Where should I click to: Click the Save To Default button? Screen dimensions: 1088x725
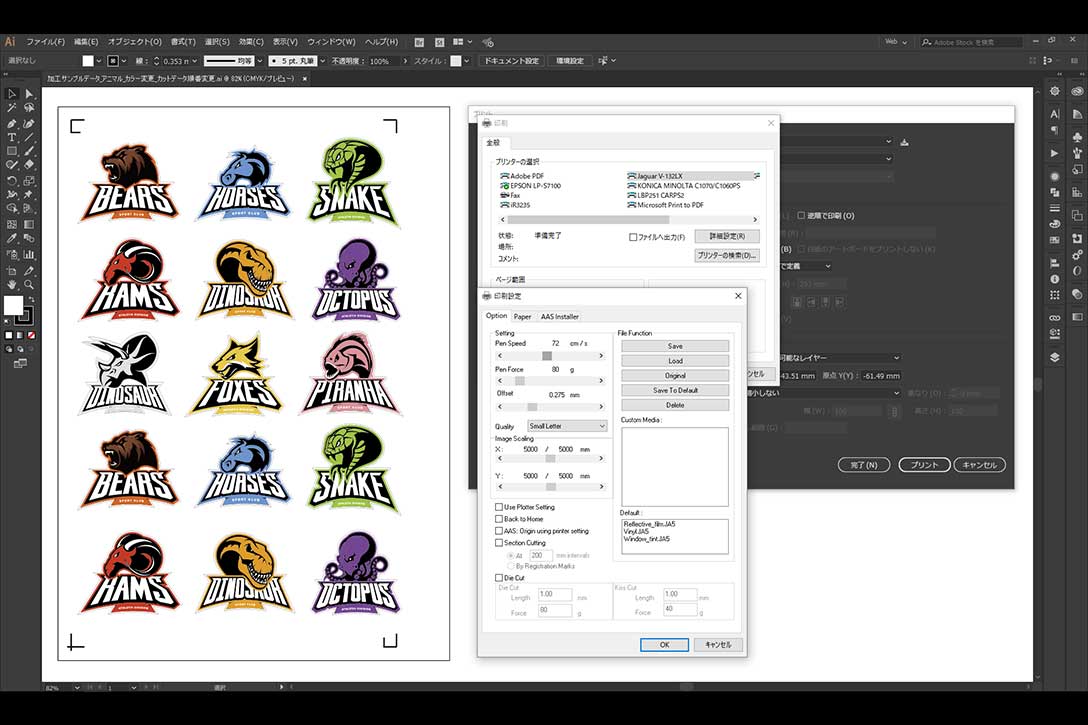pyautogui.click(x=675, y=390)
